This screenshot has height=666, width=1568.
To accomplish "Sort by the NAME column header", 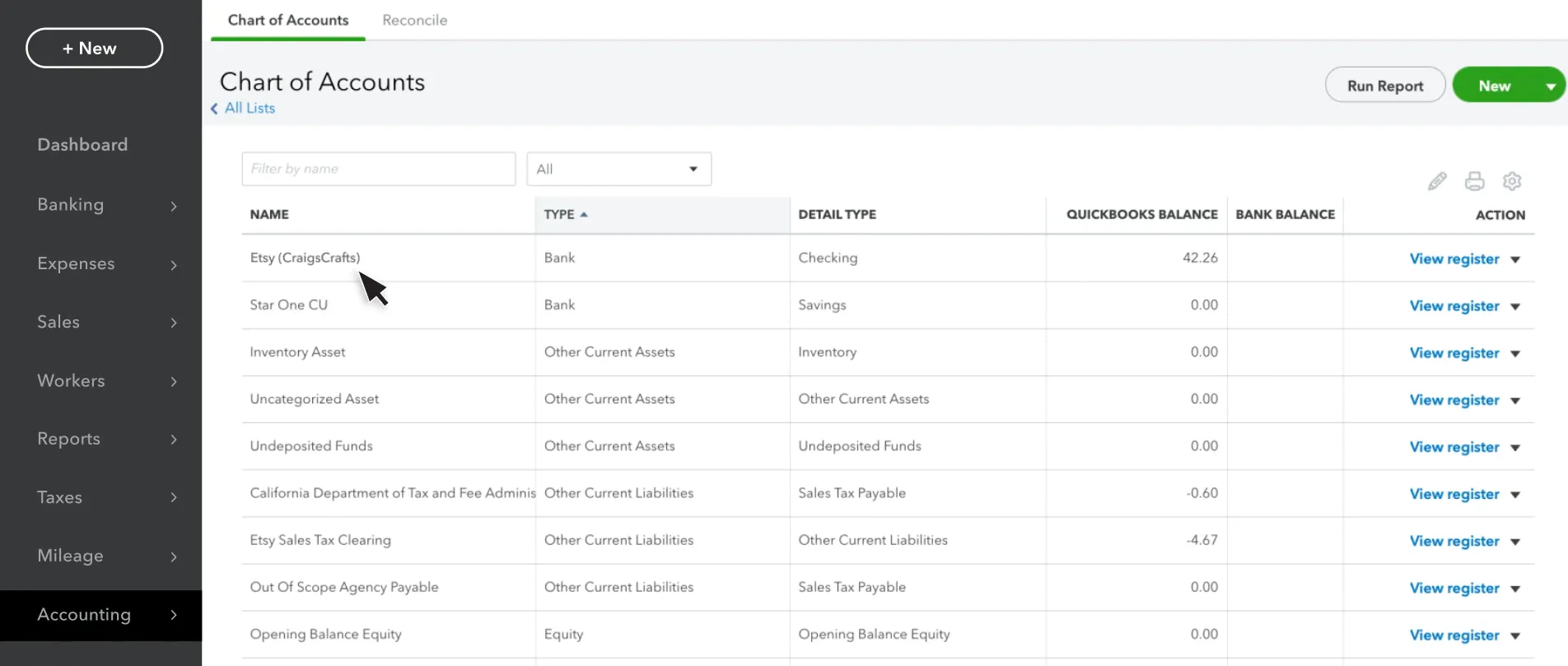I will [x=269, y=214].
